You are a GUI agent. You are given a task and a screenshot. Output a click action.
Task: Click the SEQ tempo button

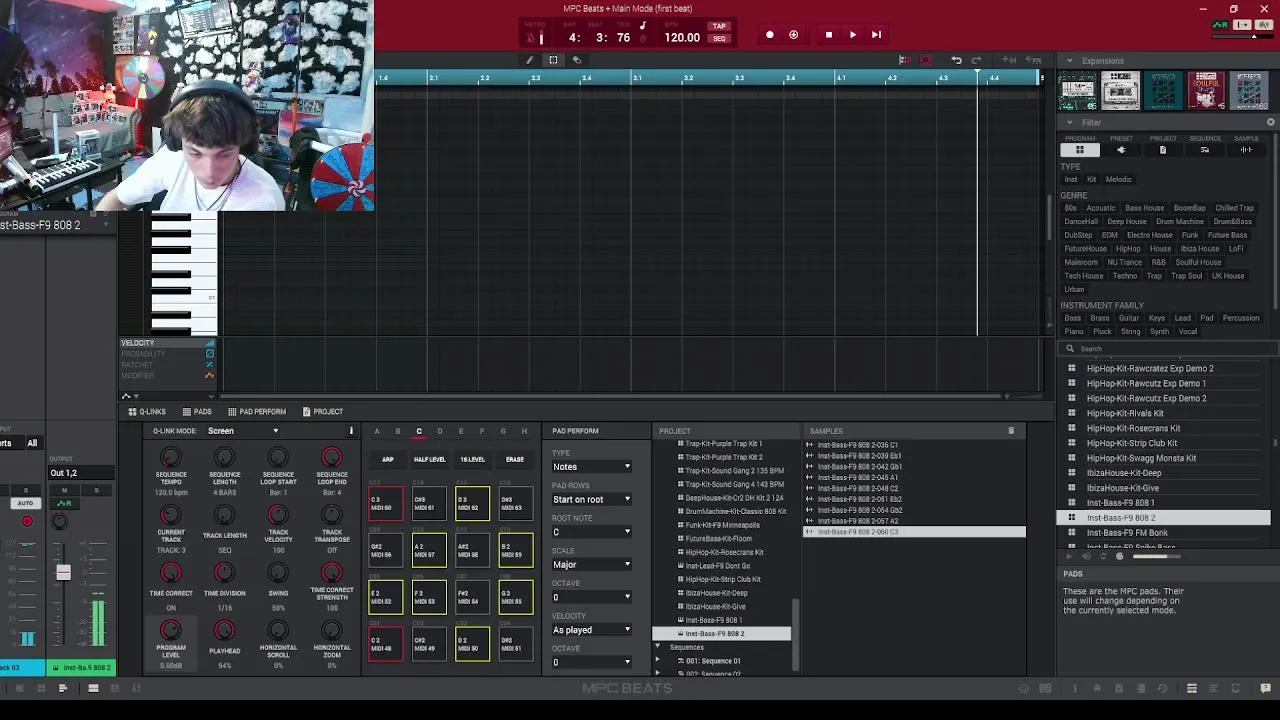(x=719, y=39)
